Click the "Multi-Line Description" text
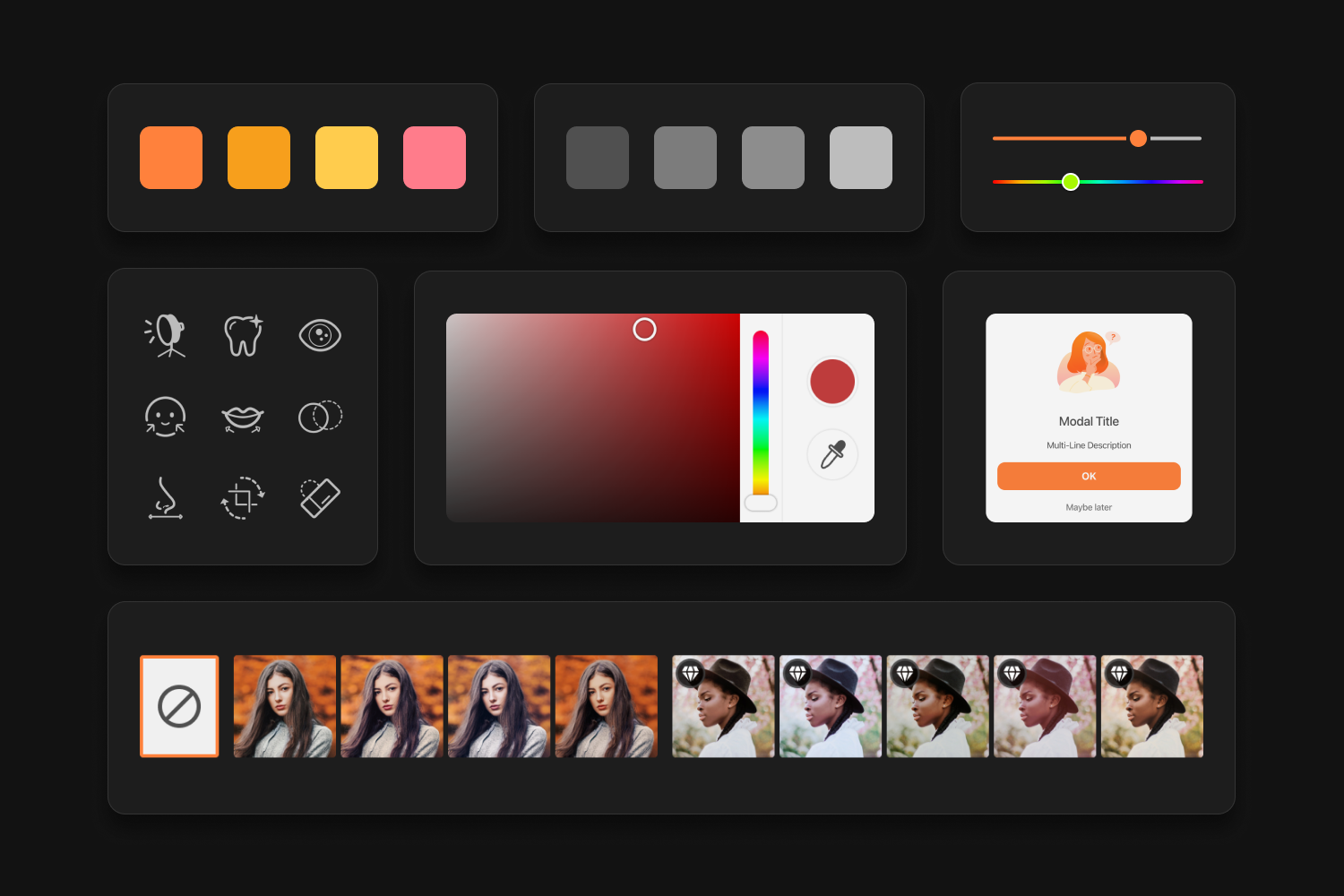1344x896 pixels. point(1089,445)
